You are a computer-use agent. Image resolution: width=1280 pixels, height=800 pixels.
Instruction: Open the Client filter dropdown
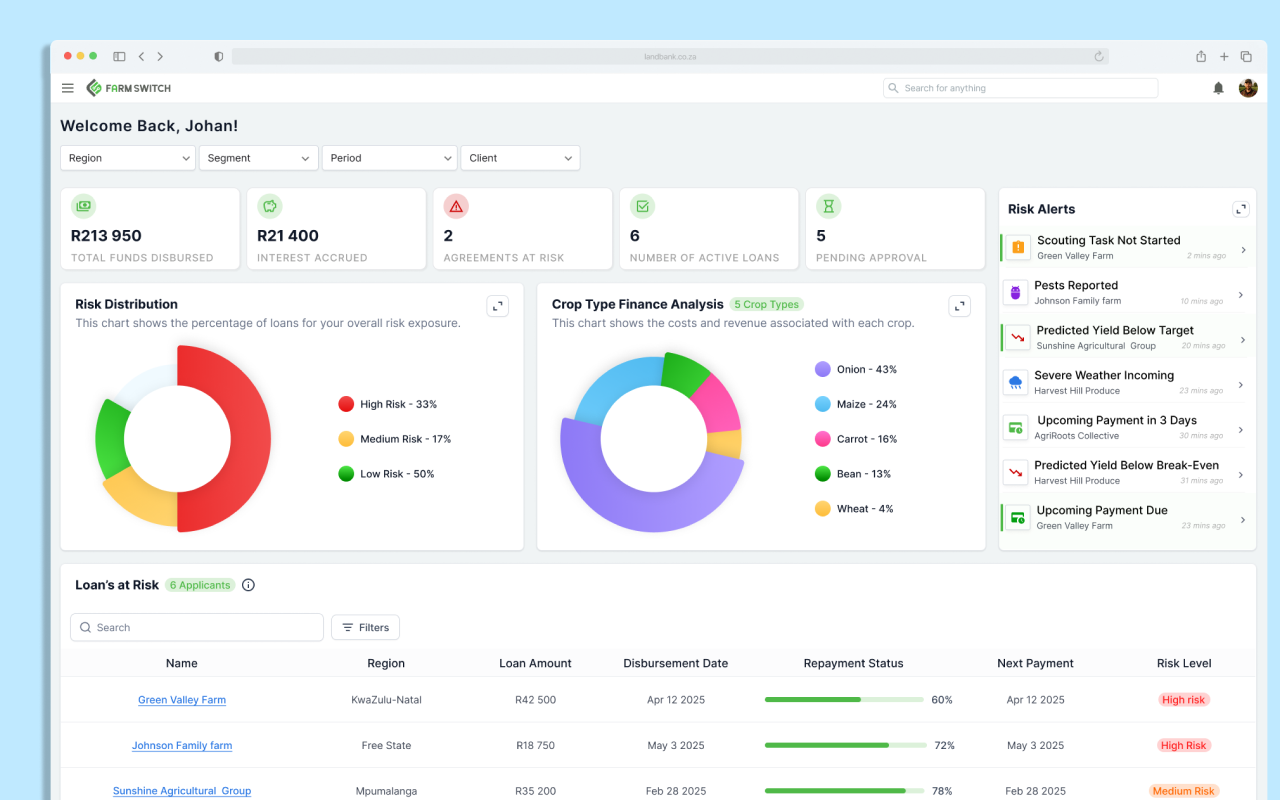[x=520, y=158]
